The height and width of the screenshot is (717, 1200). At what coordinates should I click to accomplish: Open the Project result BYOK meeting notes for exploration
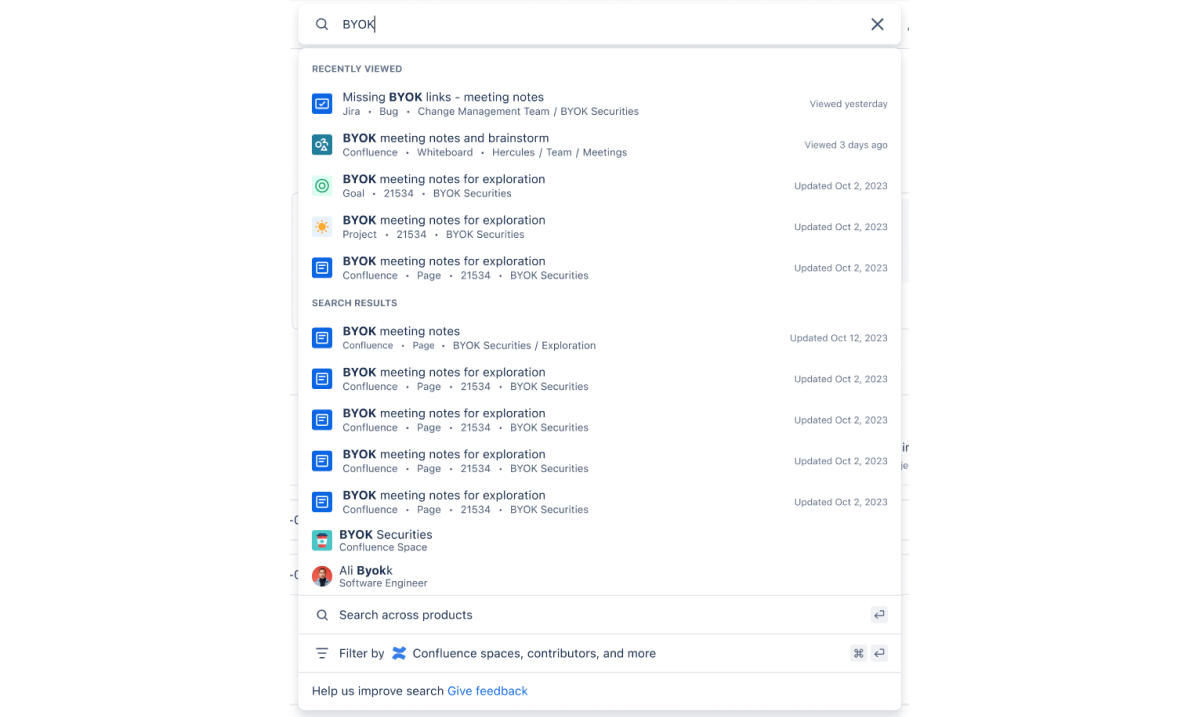point(600,227)
